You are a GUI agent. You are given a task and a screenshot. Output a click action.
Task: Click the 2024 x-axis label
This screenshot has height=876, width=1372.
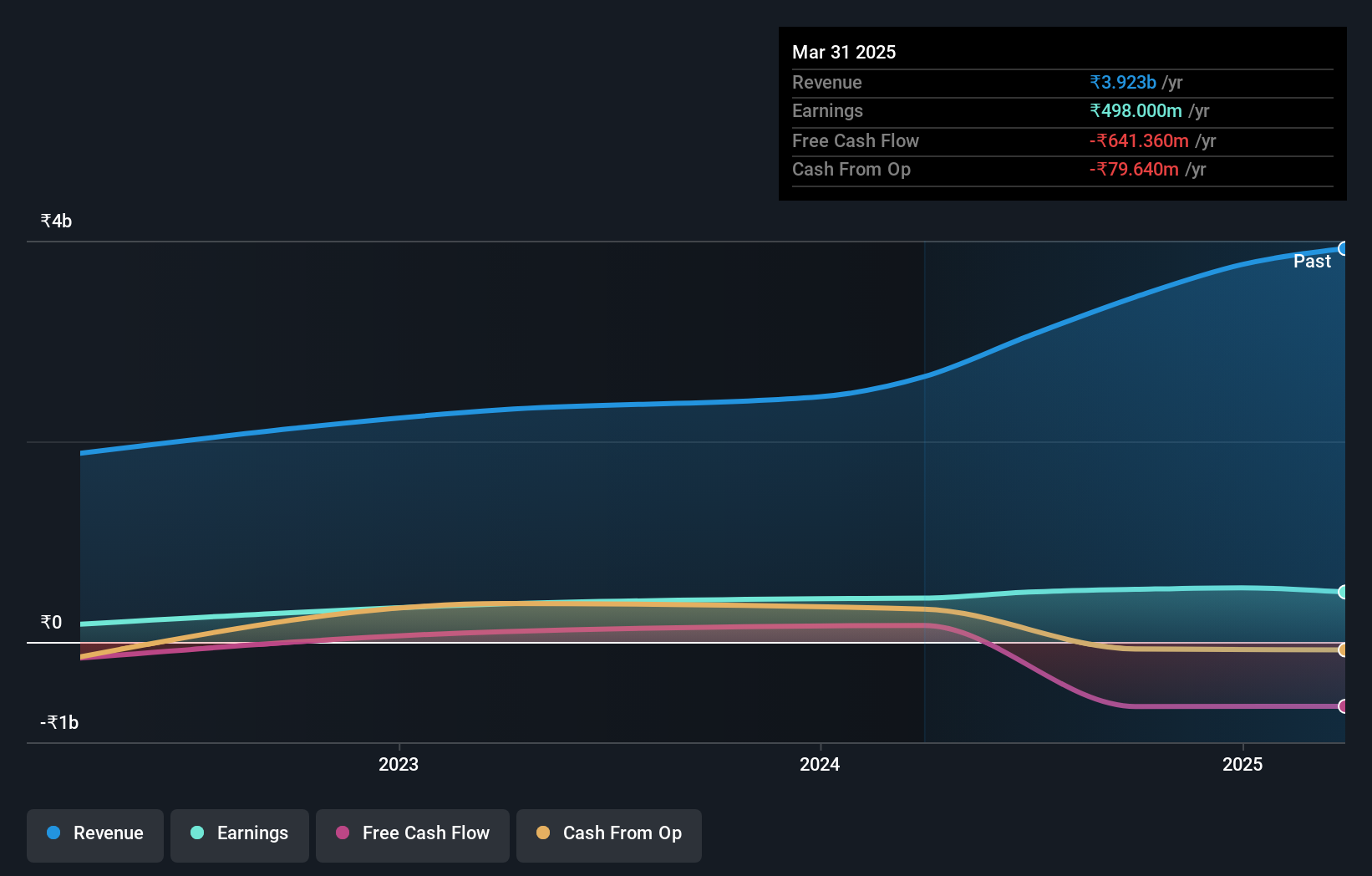(x=820, y=764)
